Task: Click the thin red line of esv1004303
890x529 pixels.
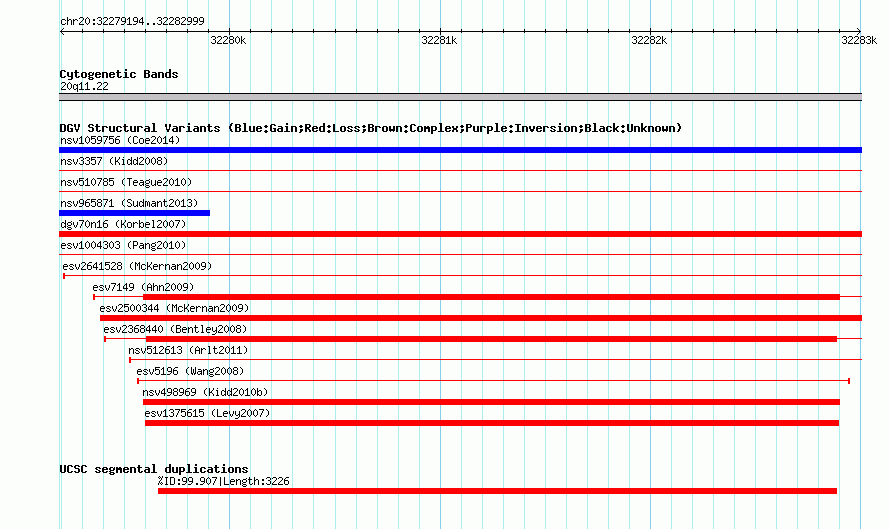Action: point(460,254)
